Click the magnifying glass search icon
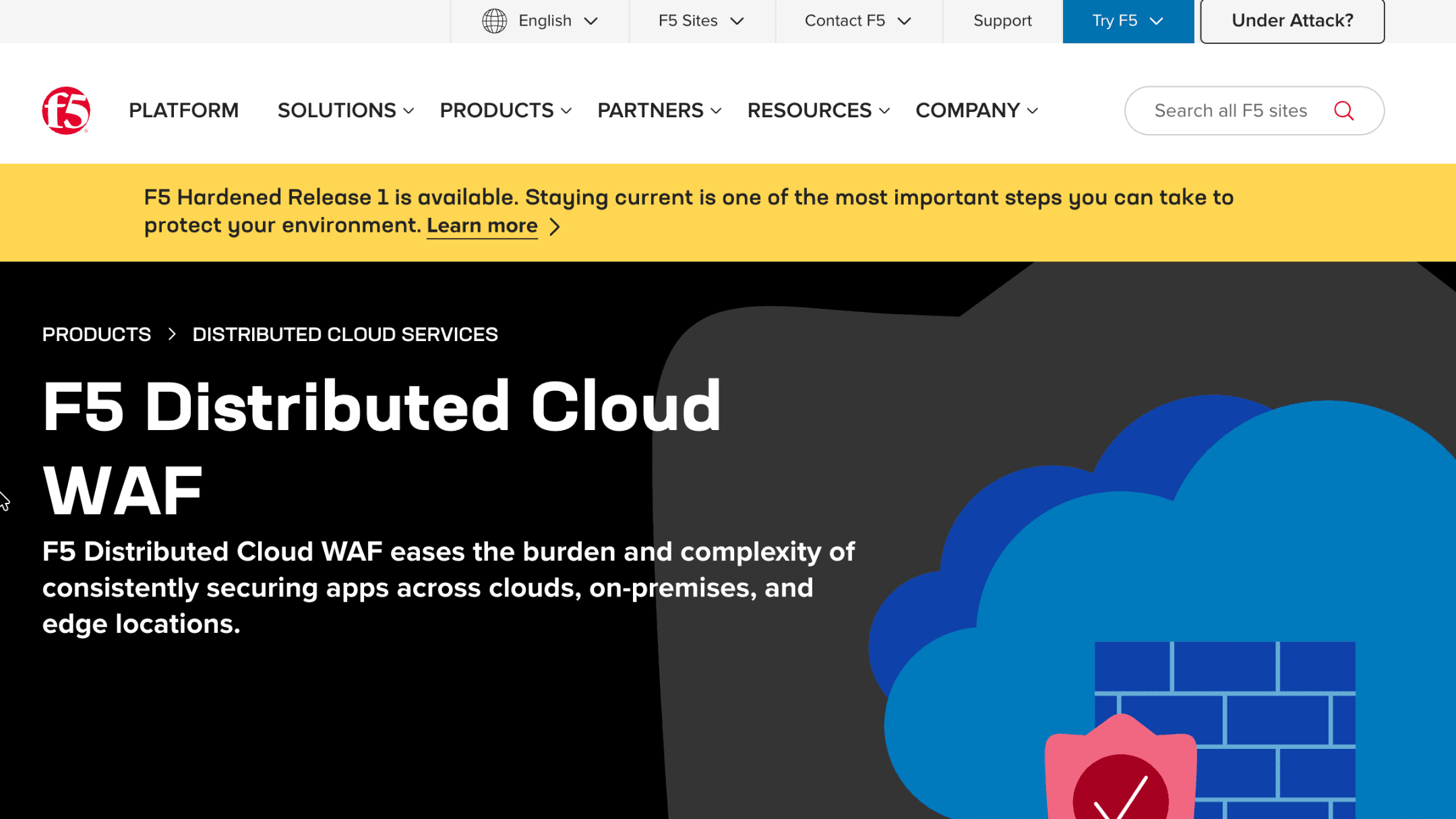This screenshot has width=1456, height=819. click(x=1343, y=111)
